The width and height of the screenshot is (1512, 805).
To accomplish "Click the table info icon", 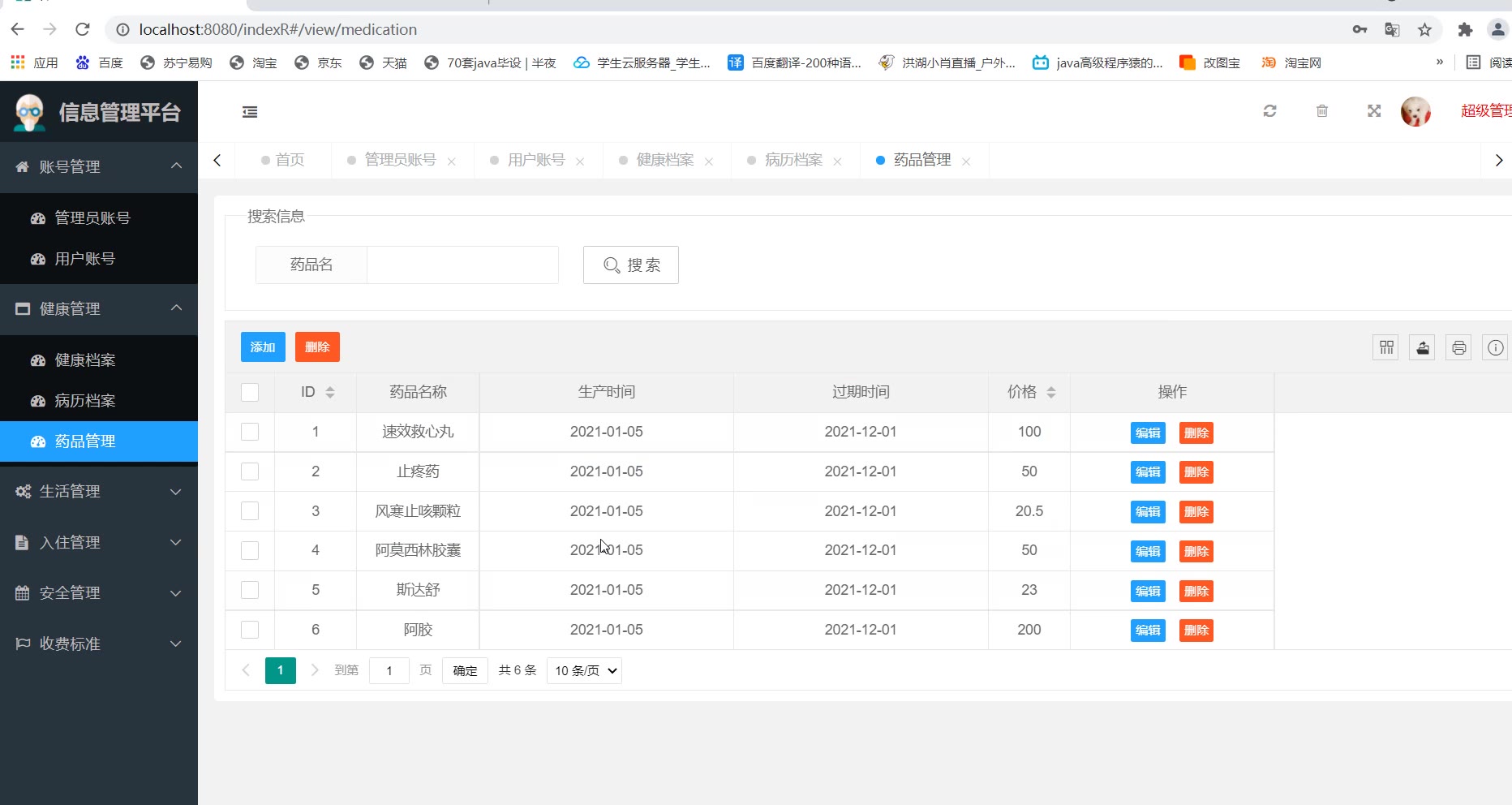I will (1495, 347).
